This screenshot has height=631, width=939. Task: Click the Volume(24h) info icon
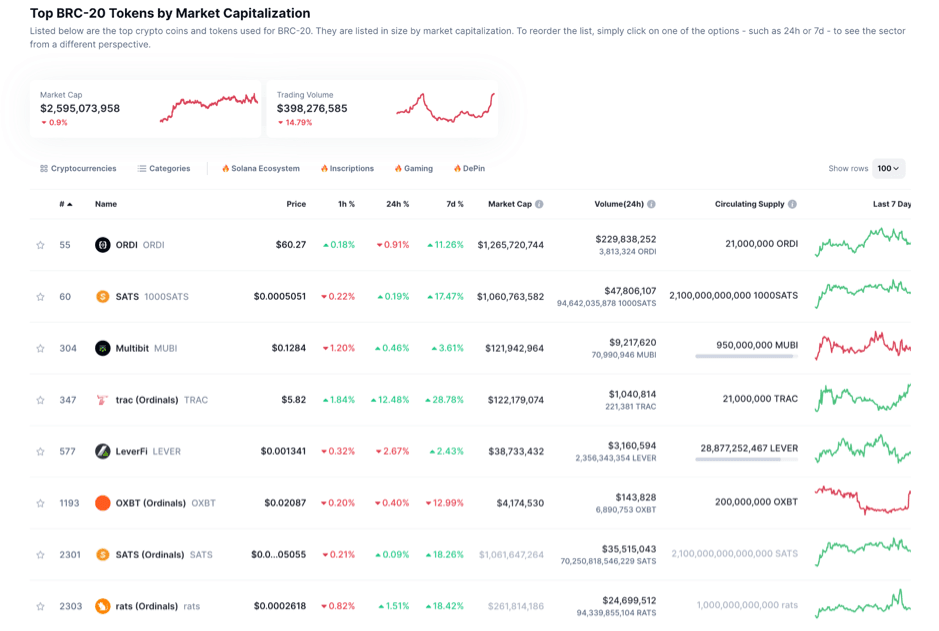point(651,204)
